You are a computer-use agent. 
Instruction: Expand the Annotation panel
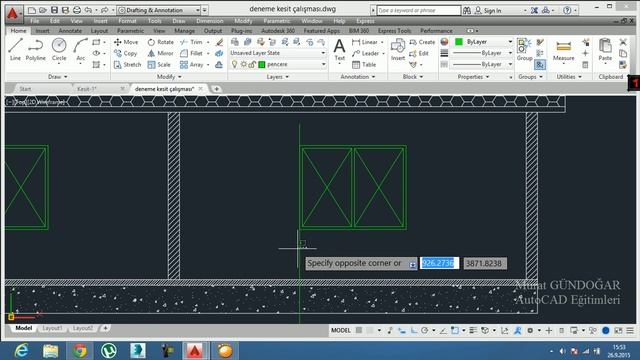pos(358,77)
